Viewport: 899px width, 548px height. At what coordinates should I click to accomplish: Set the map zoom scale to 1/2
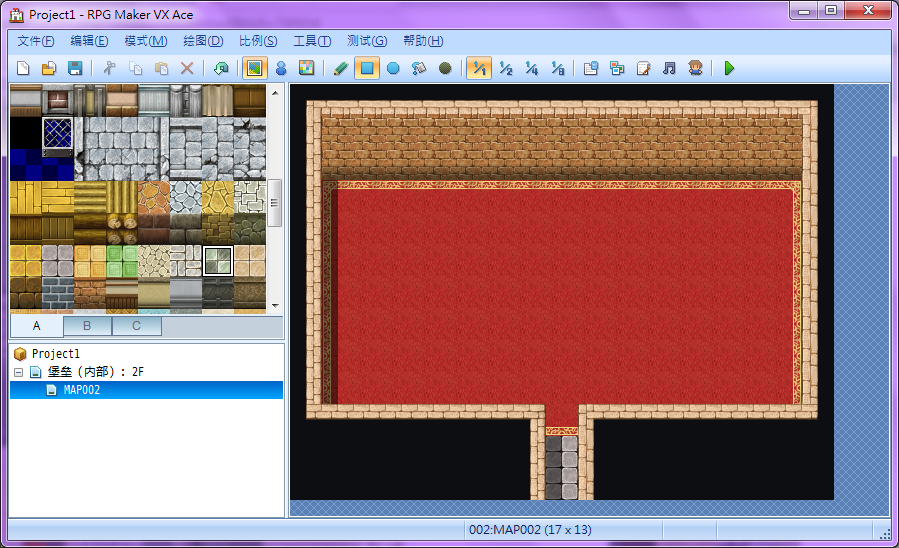(505, 68)
